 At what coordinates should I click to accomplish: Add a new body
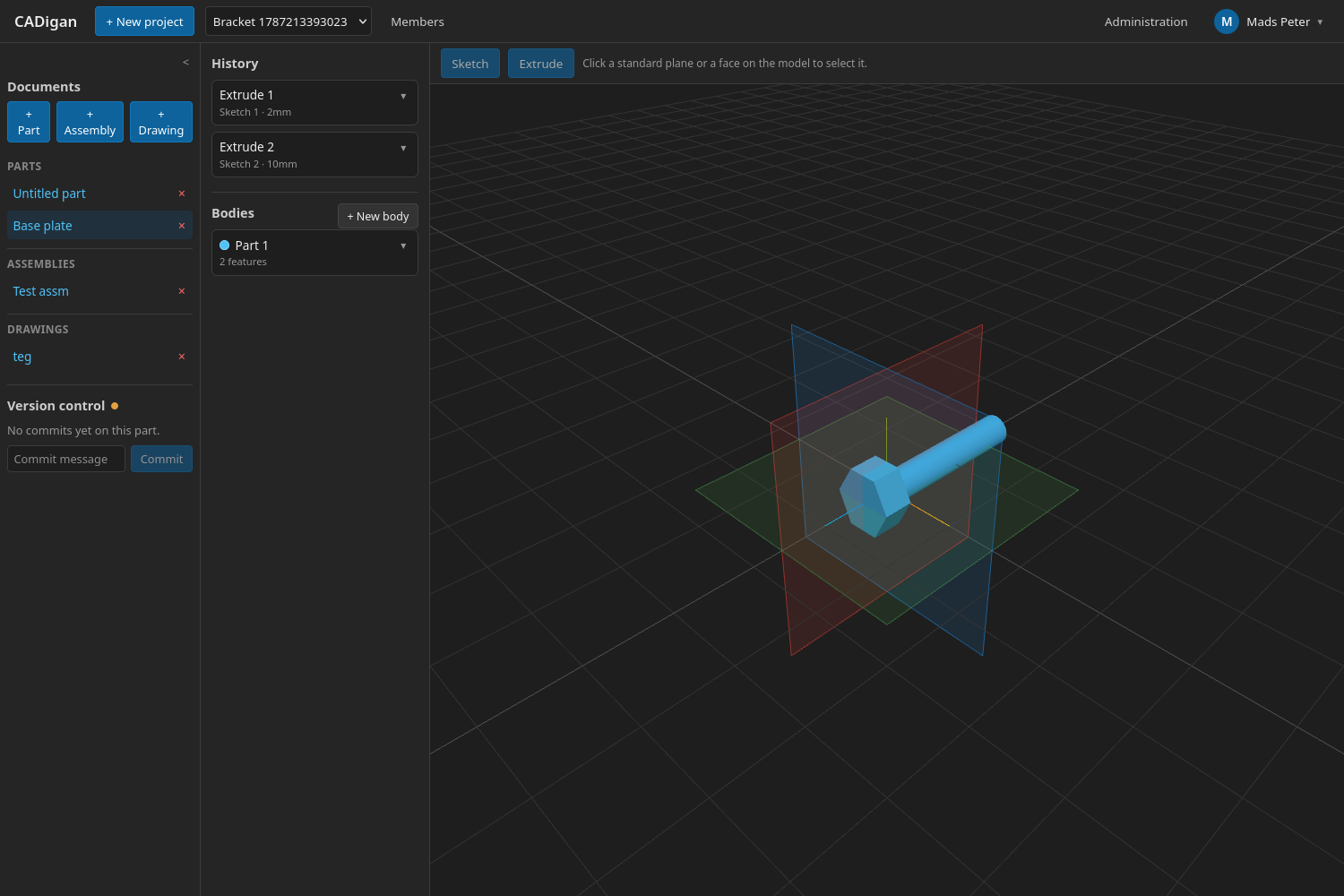378,216
